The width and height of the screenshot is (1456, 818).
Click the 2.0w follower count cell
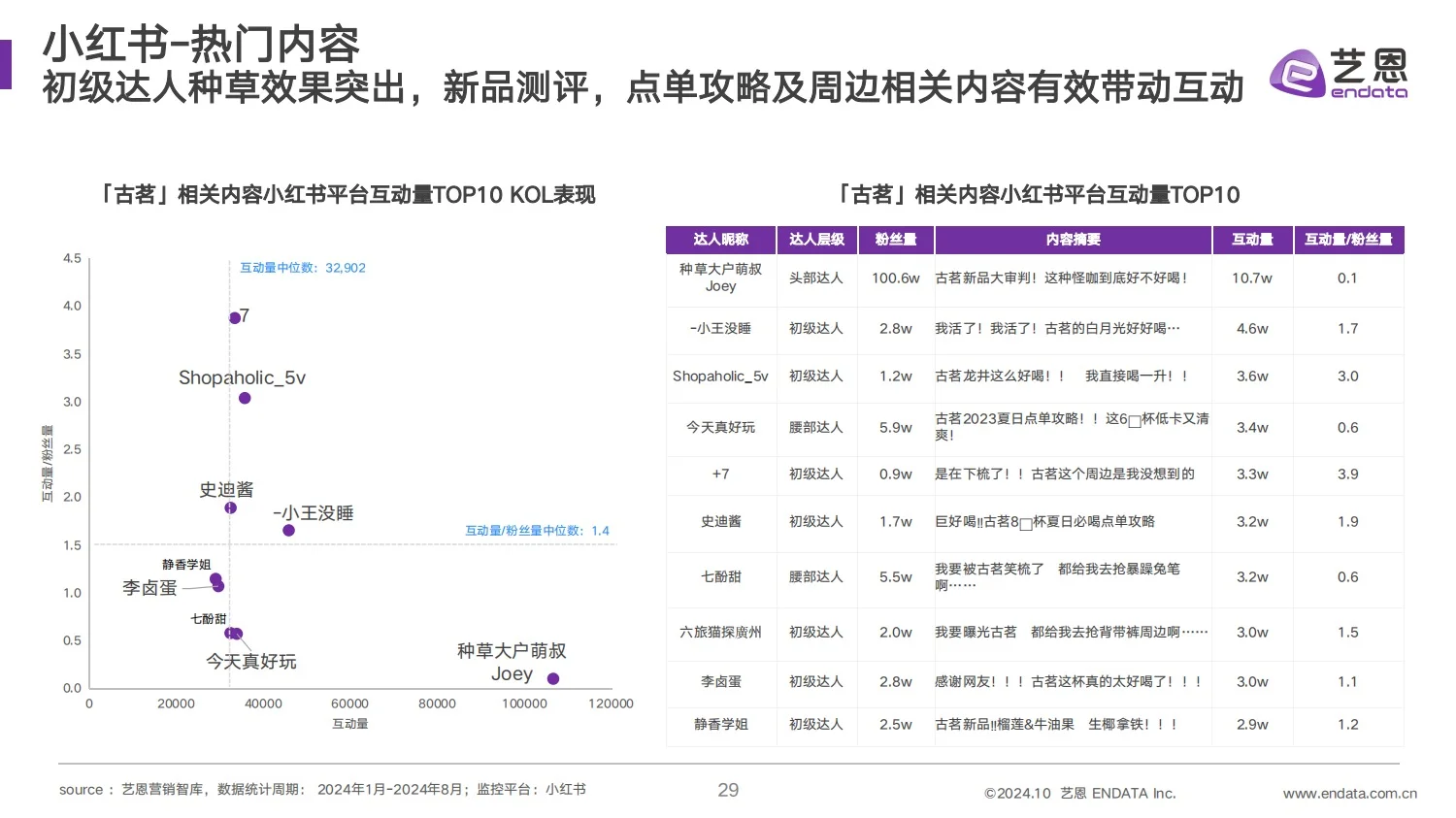pos(895,632)
